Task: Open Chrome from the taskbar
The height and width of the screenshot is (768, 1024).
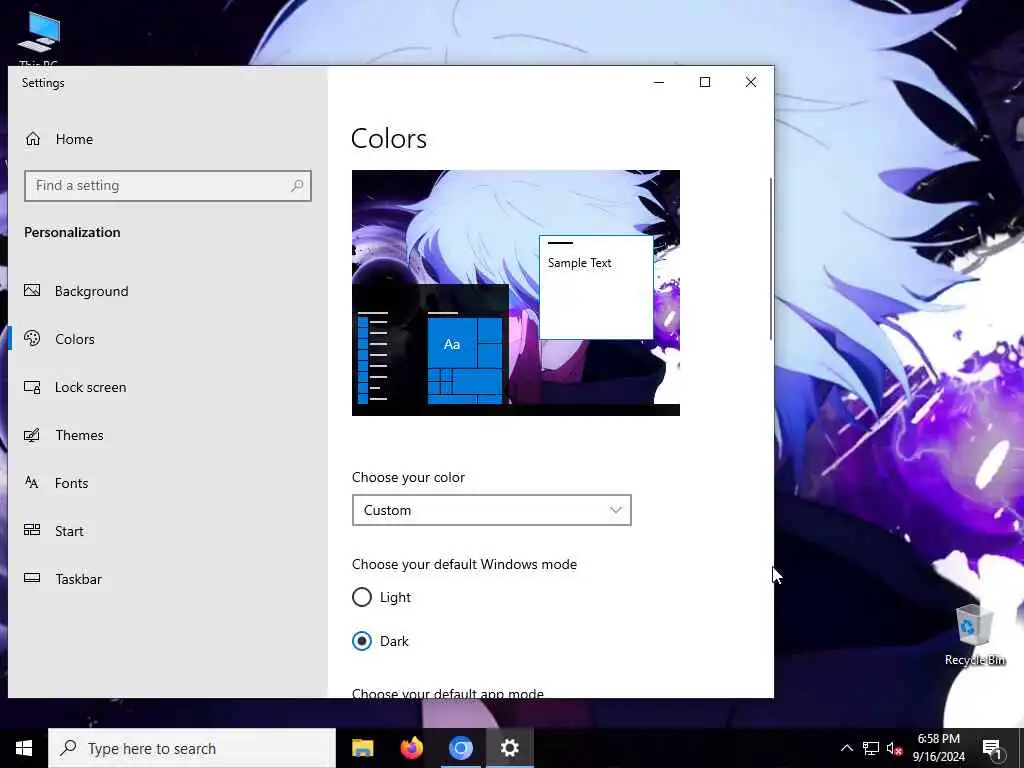Action: point(460,748)
